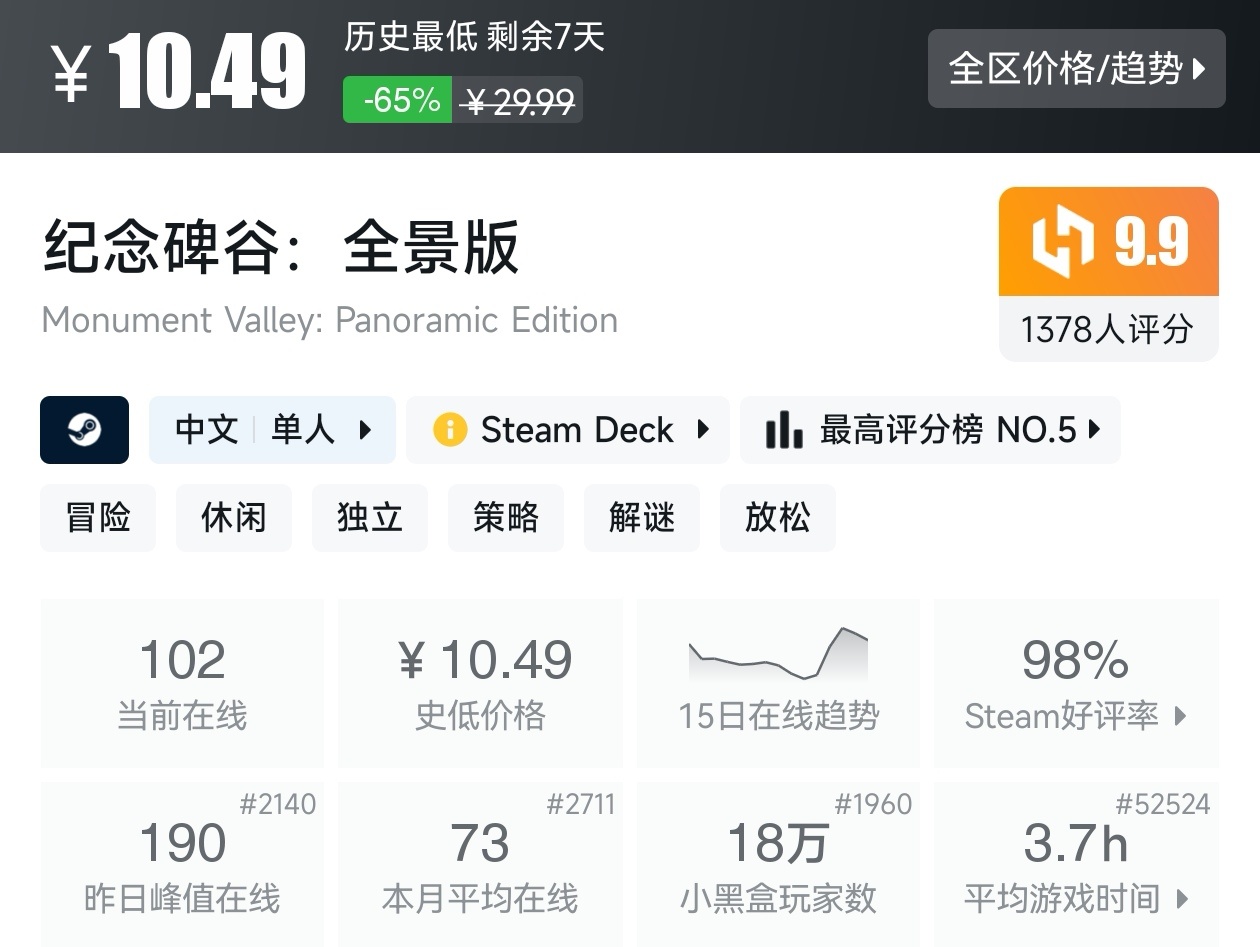View the 1378人评分 rating count

coord(1108,329)
